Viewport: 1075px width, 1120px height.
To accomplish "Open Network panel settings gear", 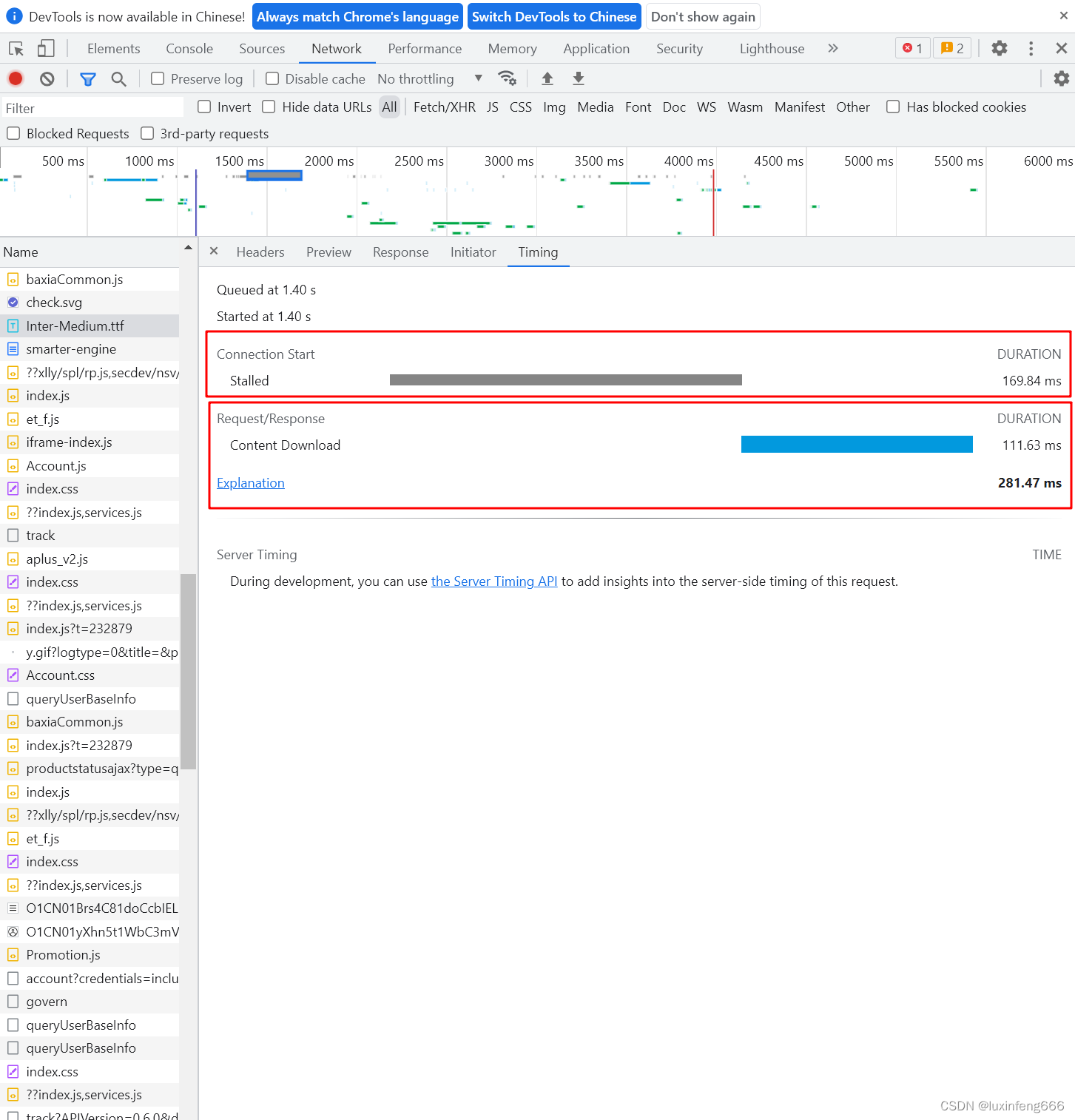I will (x=1062, y=78).
